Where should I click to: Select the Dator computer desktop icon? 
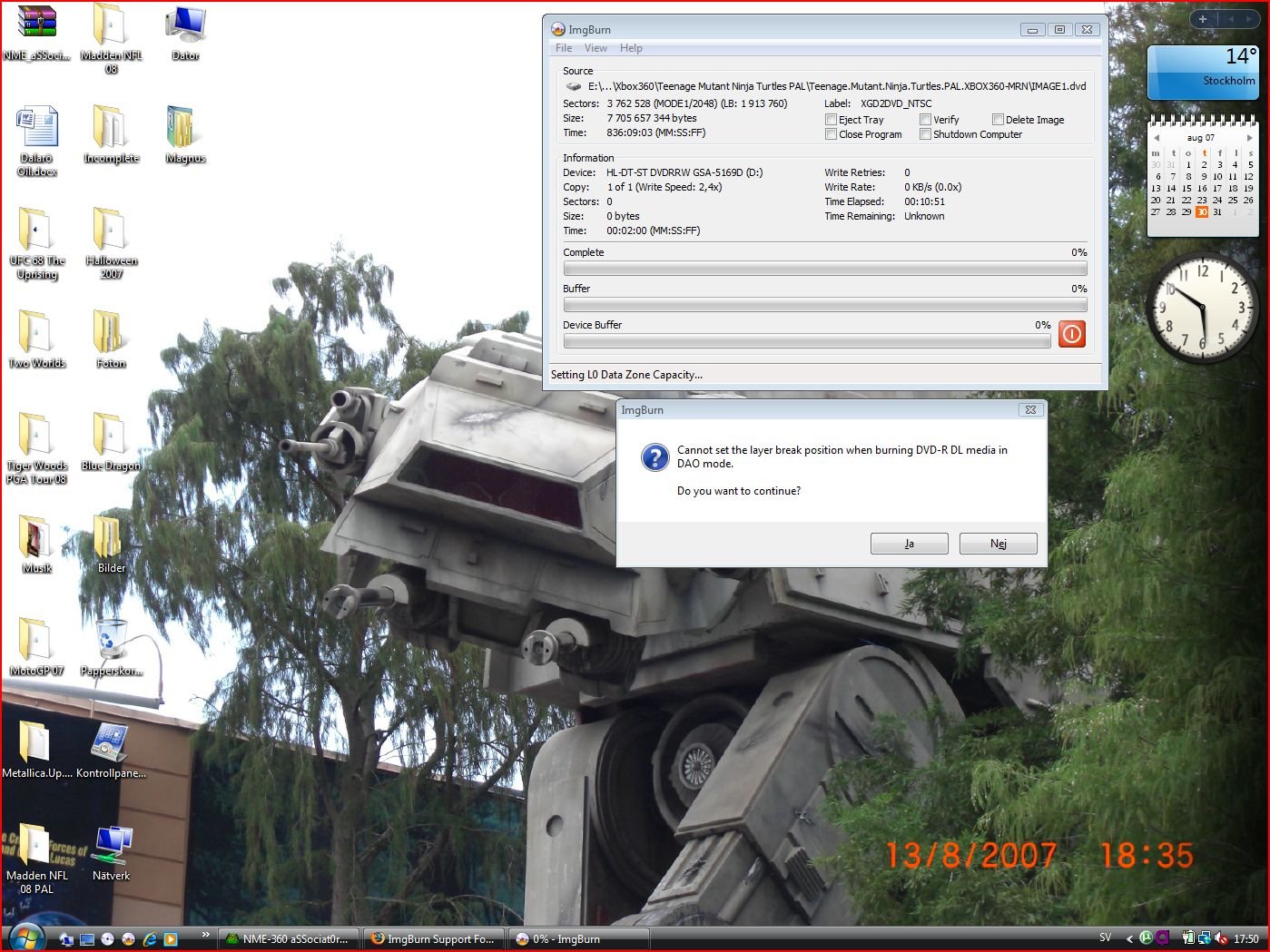[185, 34]
